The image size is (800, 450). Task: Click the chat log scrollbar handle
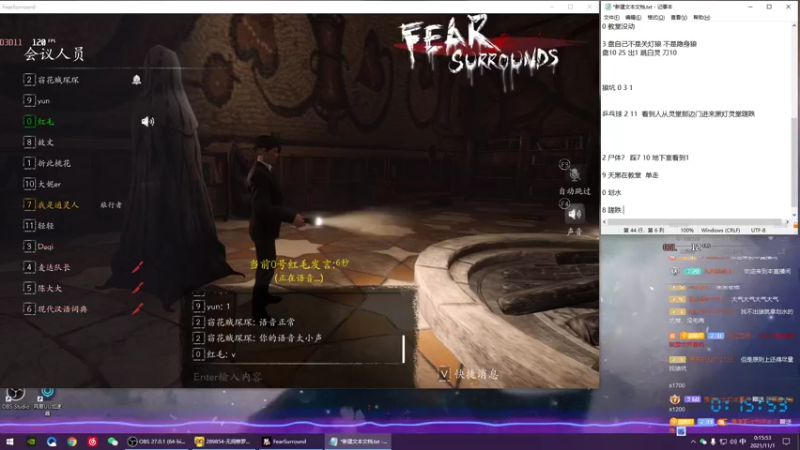404,349
